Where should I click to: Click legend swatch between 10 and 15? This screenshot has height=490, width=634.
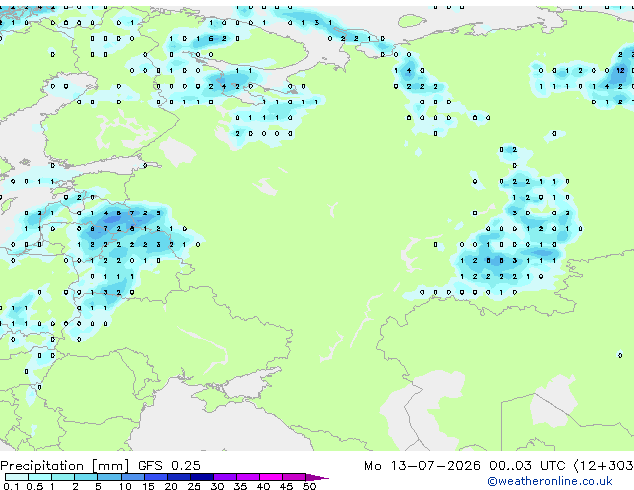pos(132,477)
